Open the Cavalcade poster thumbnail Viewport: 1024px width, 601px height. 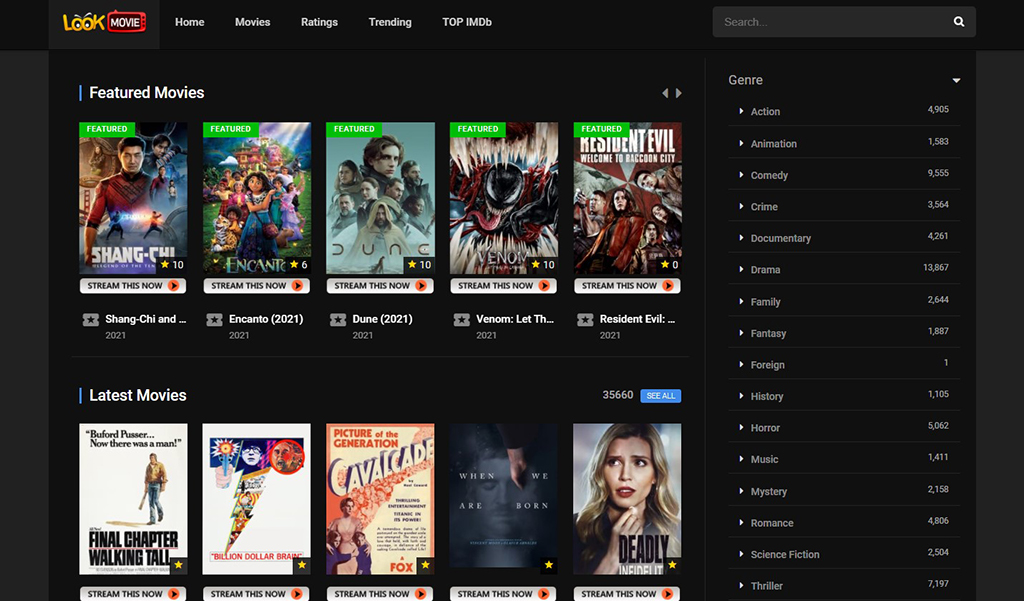point(380,499)
